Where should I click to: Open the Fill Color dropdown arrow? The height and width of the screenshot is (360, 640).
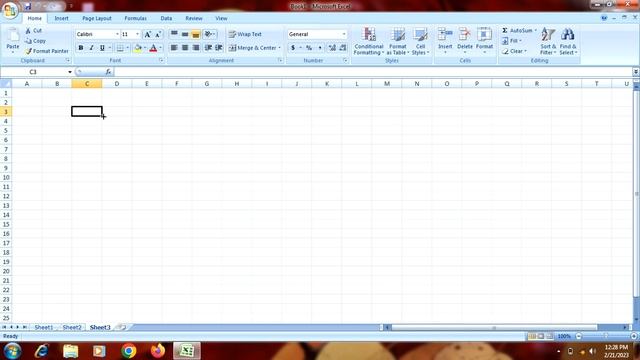145,48
